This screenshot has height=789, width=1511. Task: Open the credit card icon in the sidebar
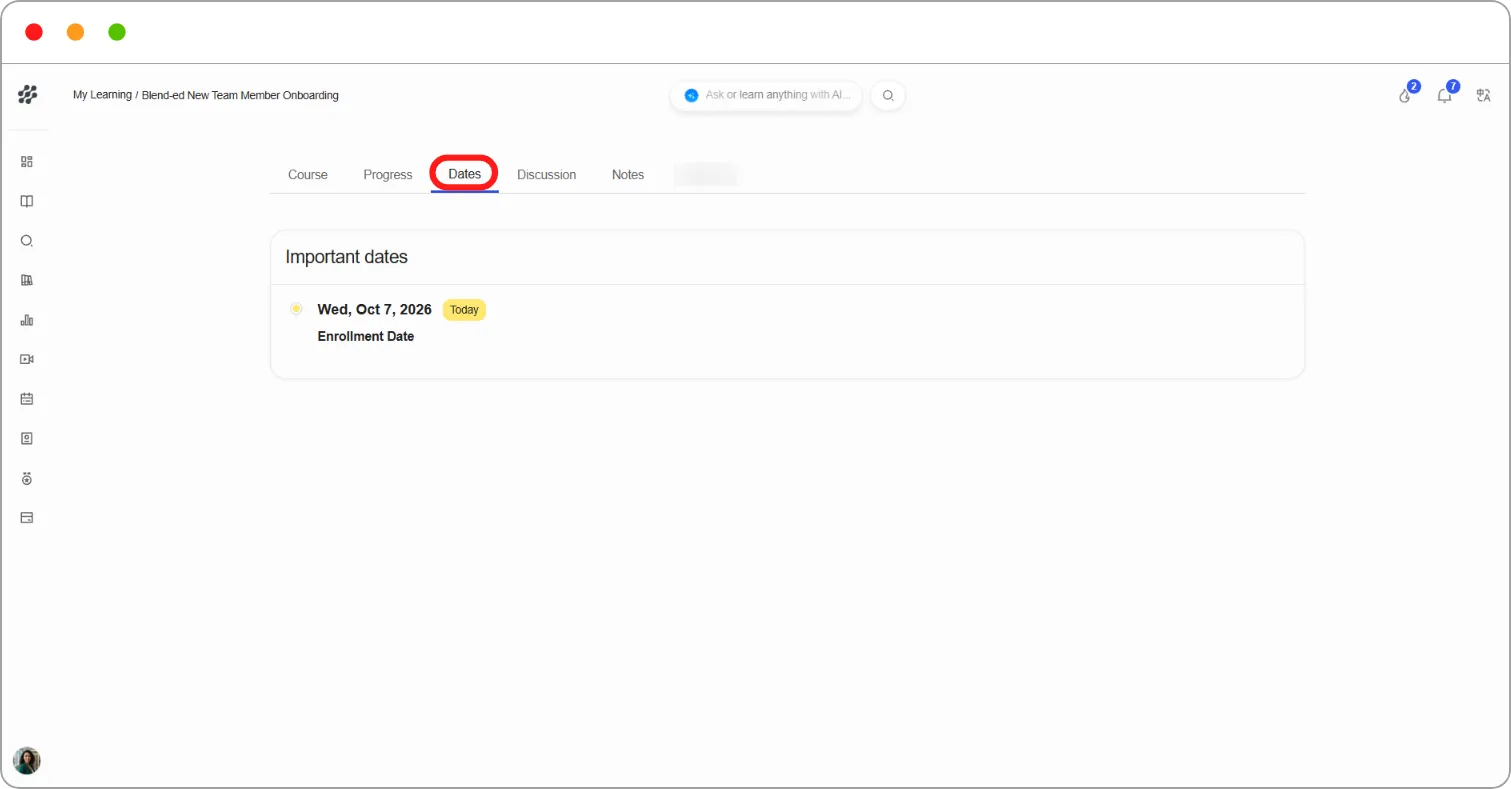point(27,518)
